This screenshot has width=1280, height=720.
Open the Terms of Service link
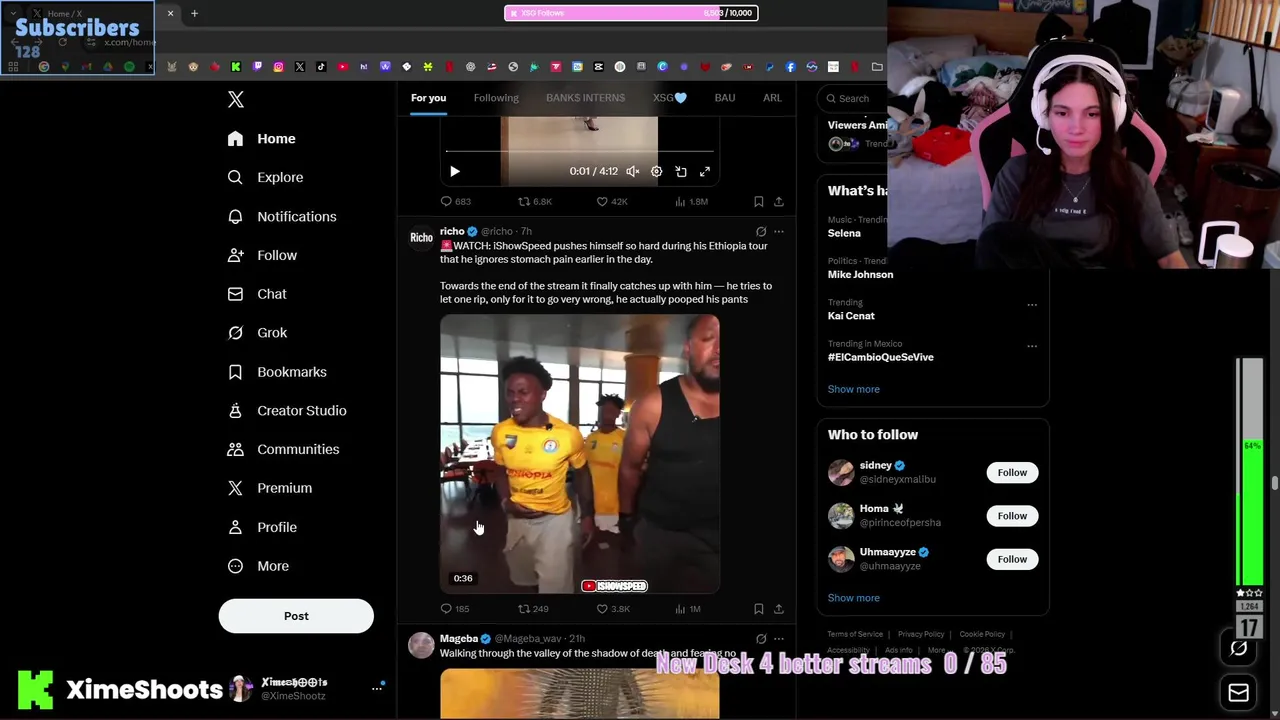[855, 634]
